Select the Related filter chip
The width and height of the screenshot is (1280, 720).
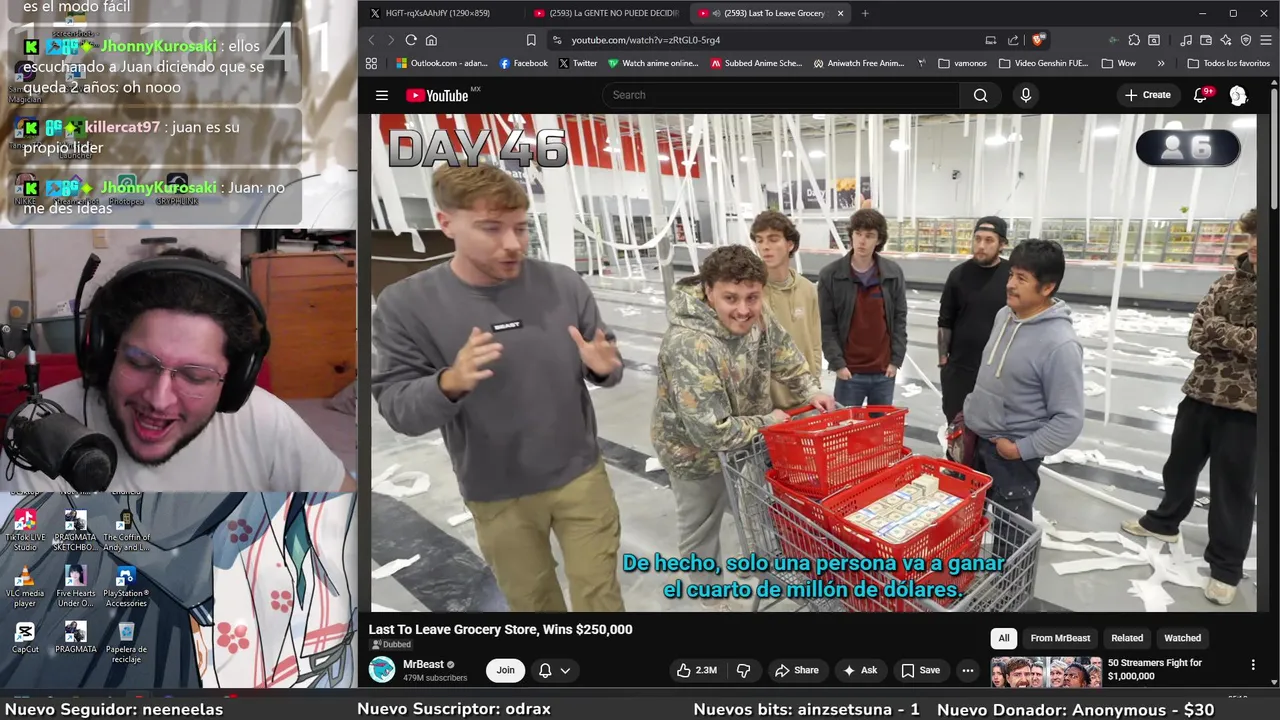pyautogui.click(x=1127, y=638)
